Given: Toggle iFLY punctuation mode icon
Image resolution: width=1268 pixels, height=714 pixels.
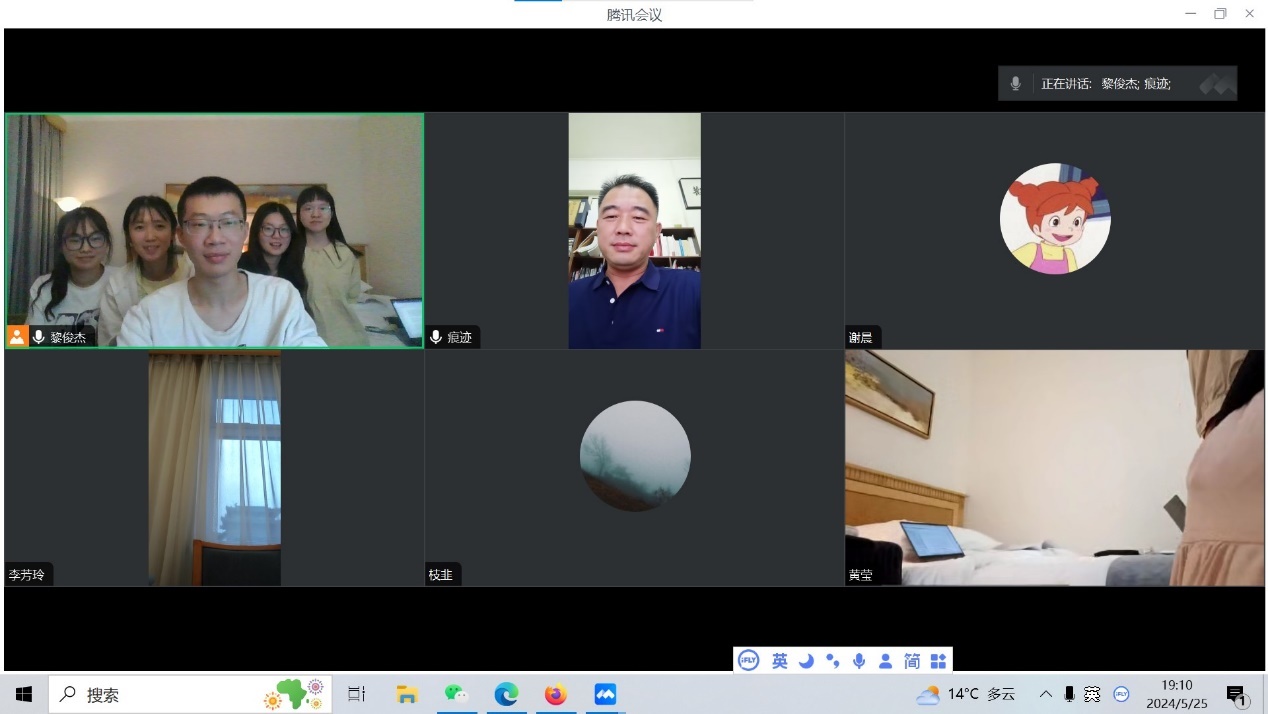Looking at the screenshot, I should (832, 661).
